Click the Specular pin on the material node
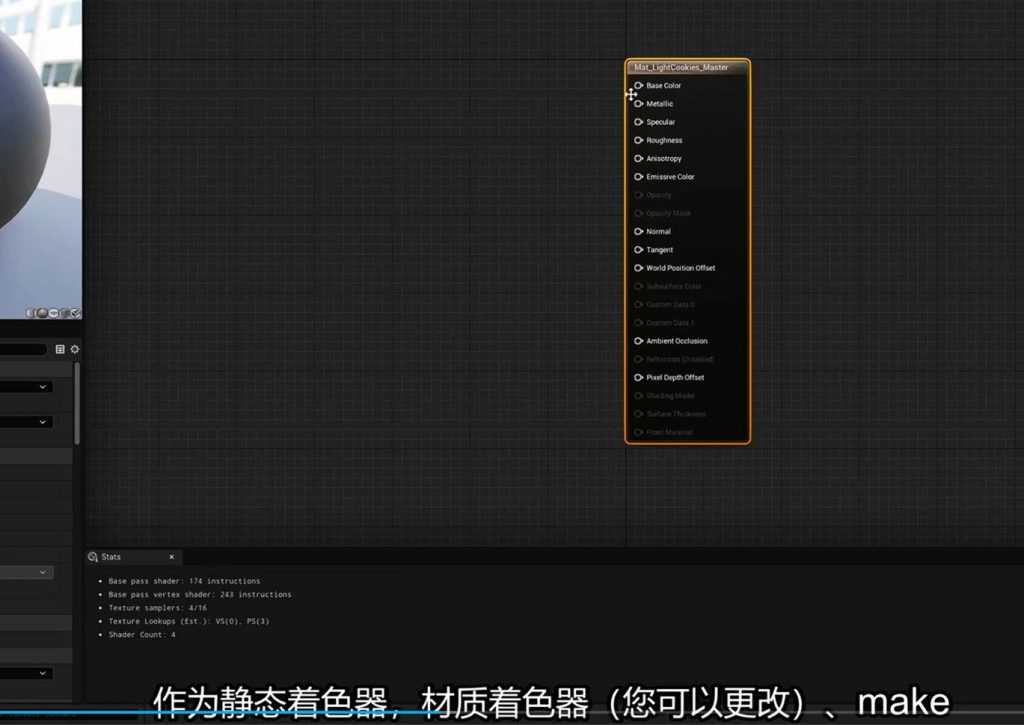 click(638, 122)
